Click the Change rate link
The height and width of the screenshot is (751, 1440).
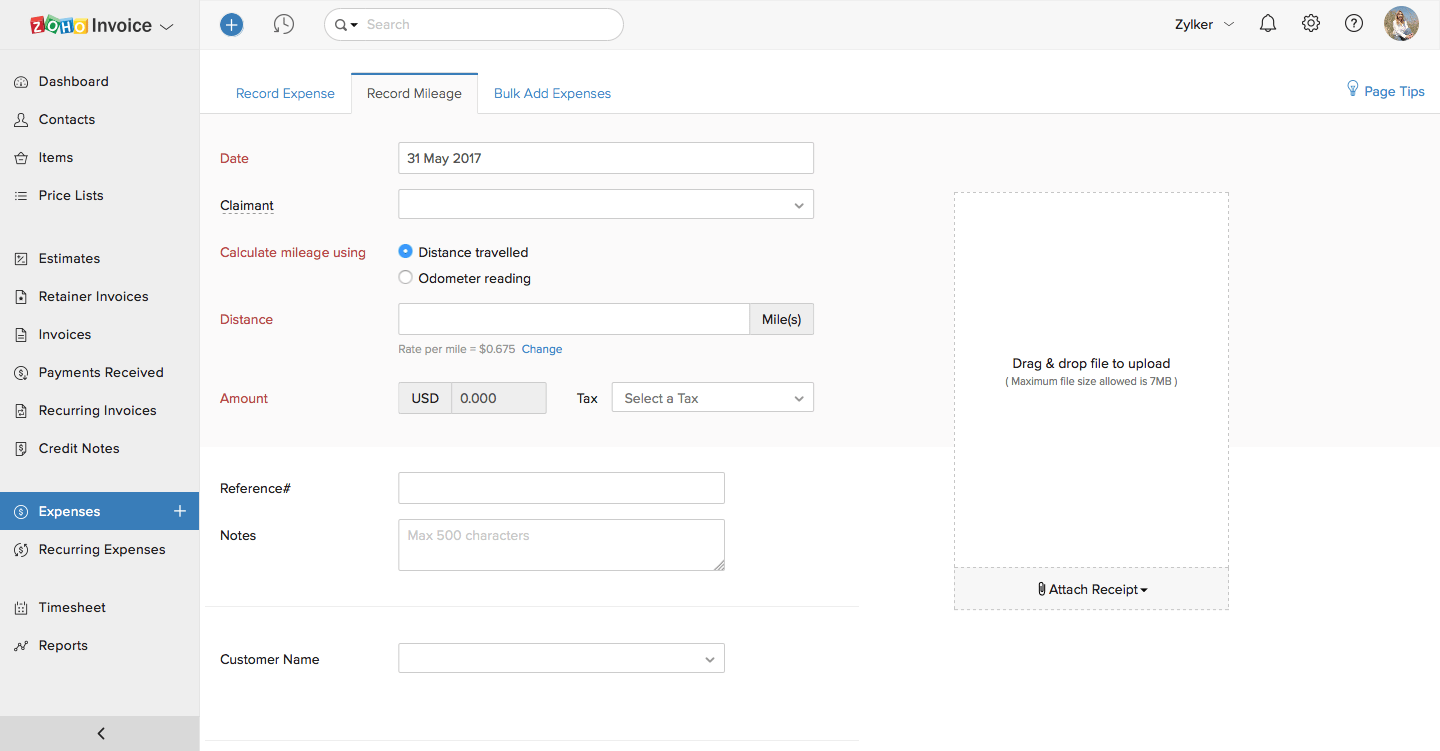click(x=542, y=349)
